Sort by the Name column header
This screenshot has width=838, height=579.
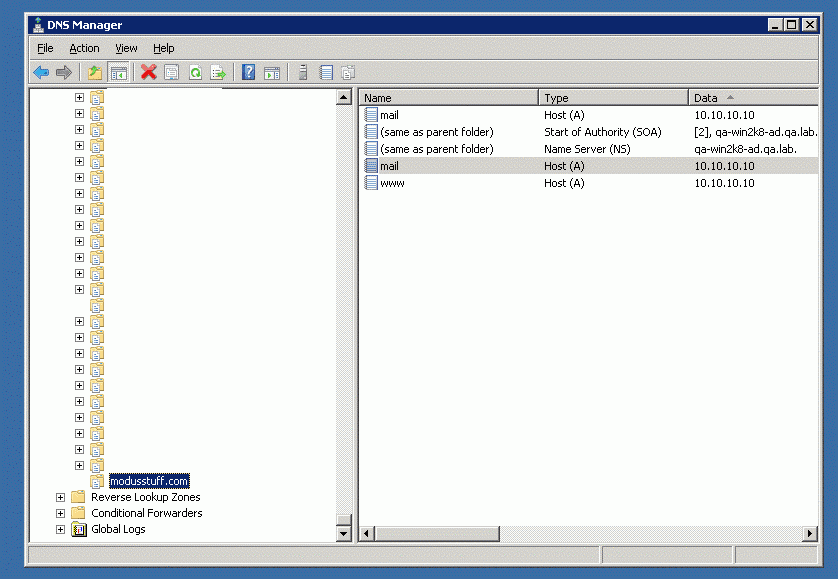click(x=448, y=98)
